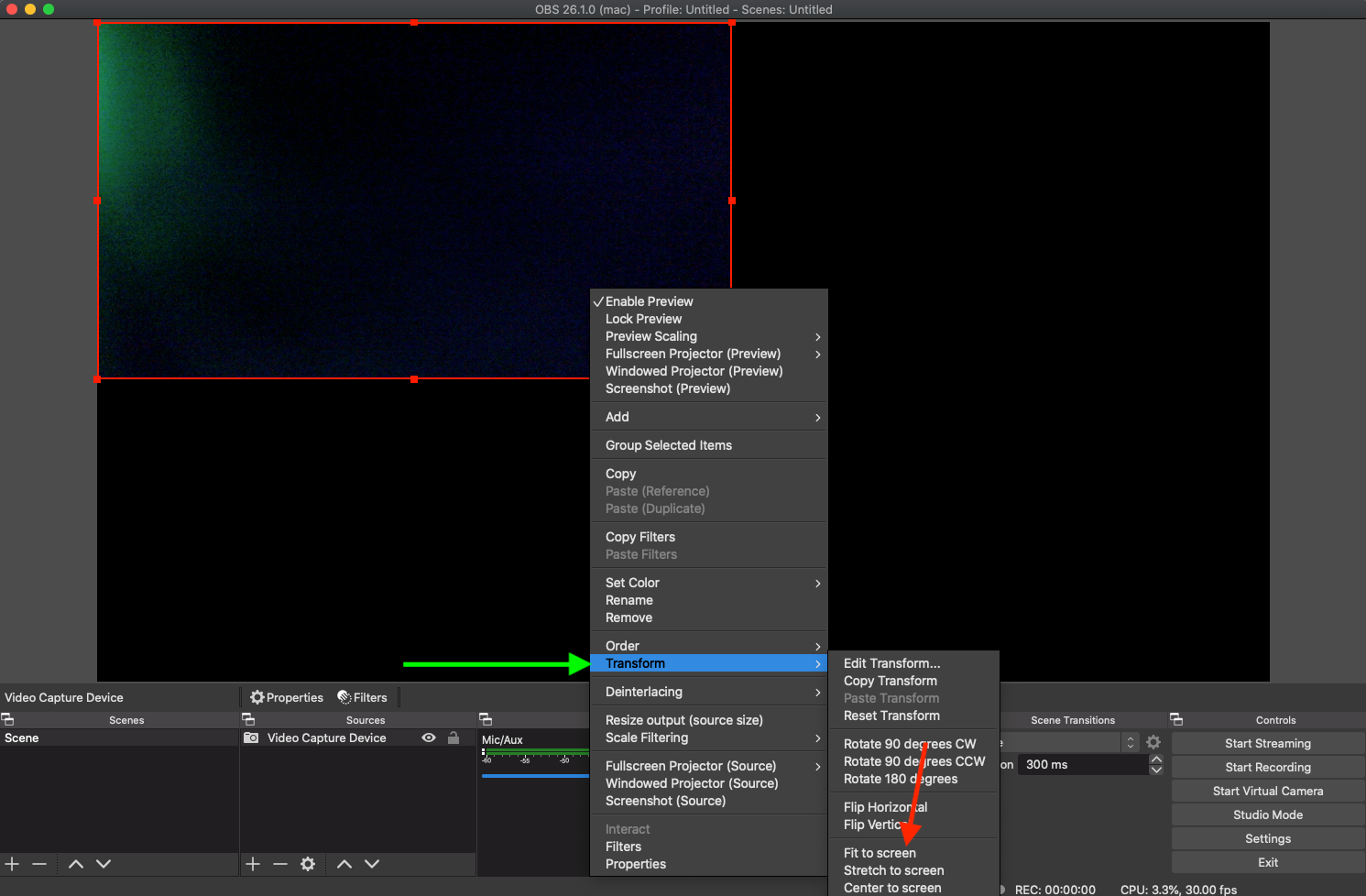Image resolution: width=1366 pixels, height=896 pixels.
Task: Open Settings from the Controls panel
Action: (x=1267, y=838)
